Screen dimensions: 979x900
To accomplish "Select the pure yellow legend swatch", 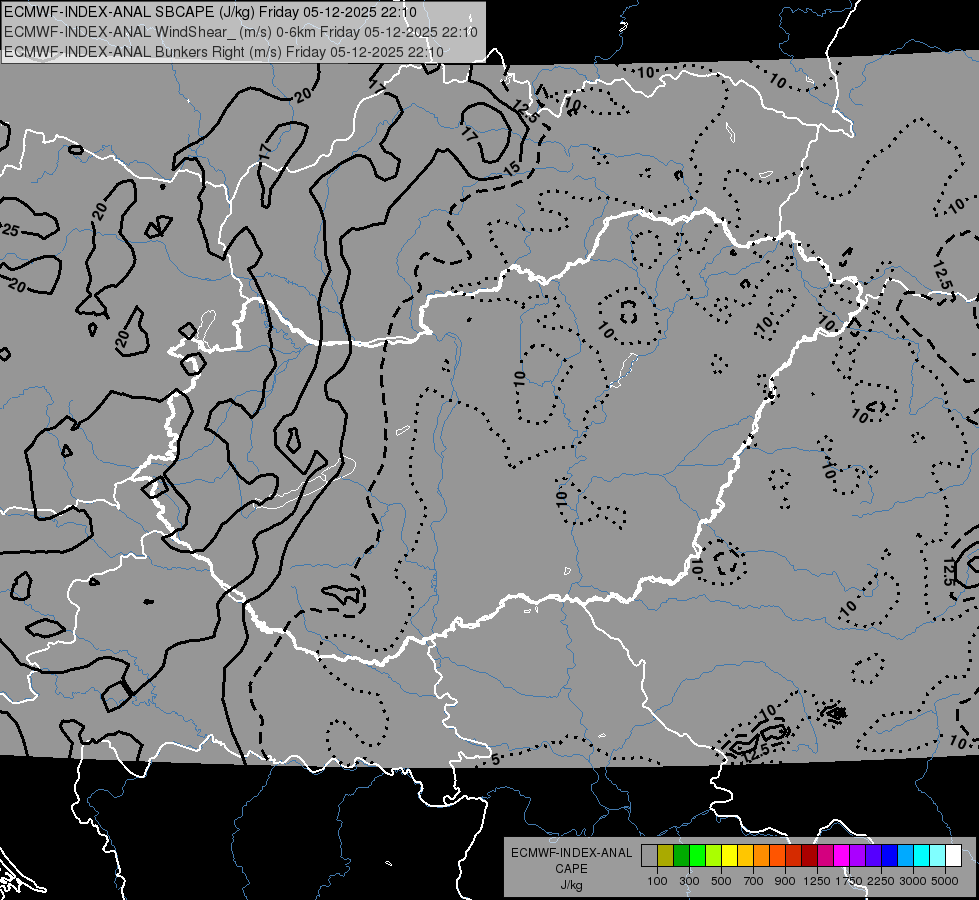I will [x=729, y=855].
